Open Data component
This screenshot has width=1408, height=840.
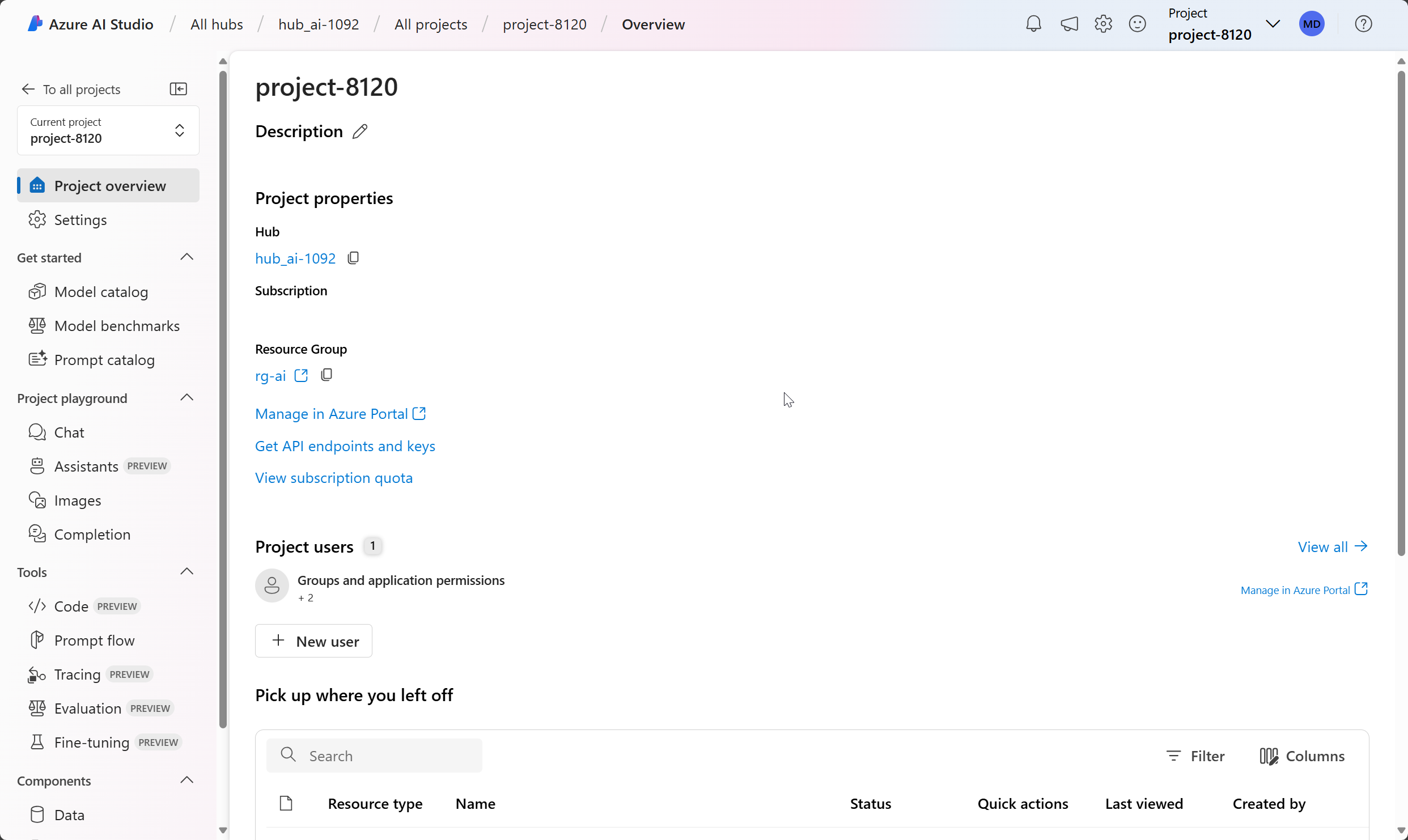point(108,814)
